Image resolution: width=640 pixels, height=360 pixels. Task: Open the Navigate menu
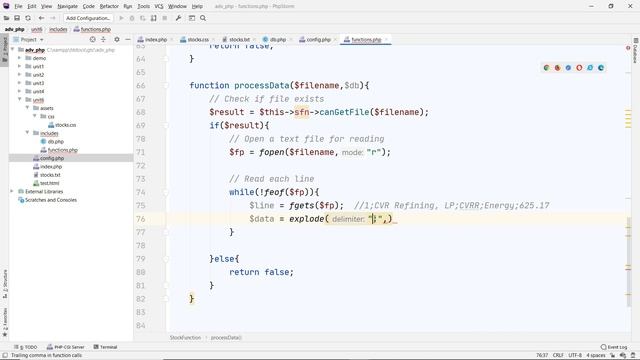click(67, 7)
